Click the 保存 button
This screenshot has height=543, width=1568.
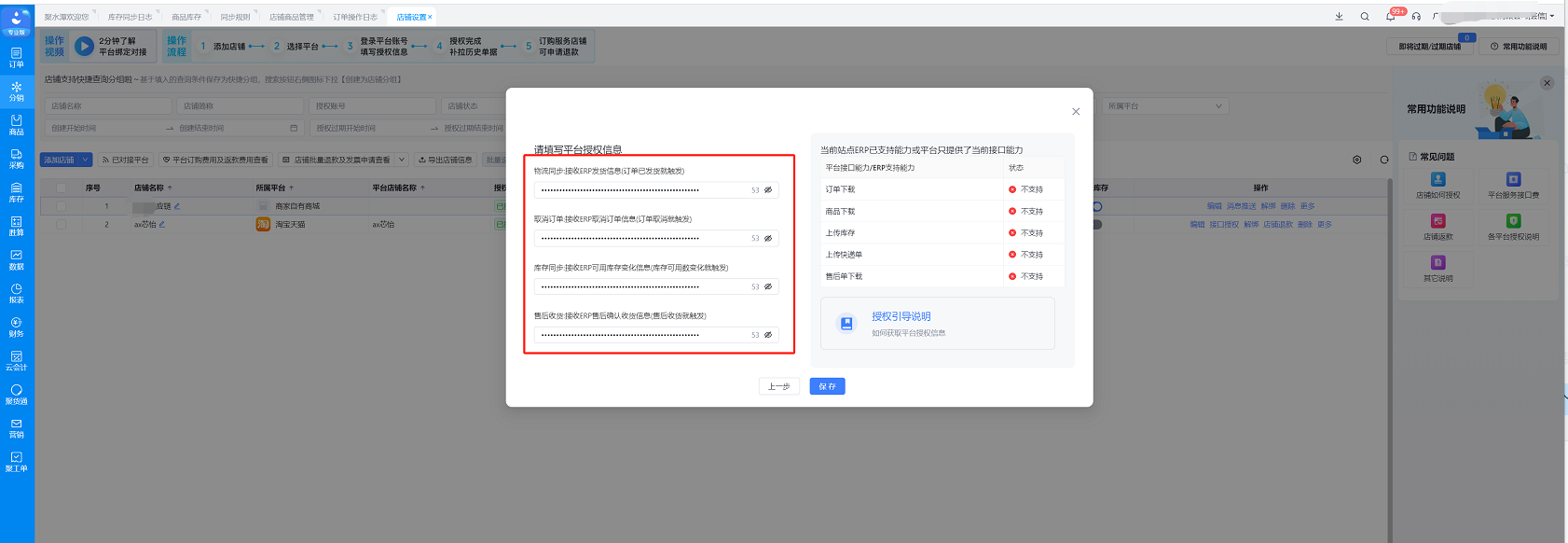[x=827, y=386]
